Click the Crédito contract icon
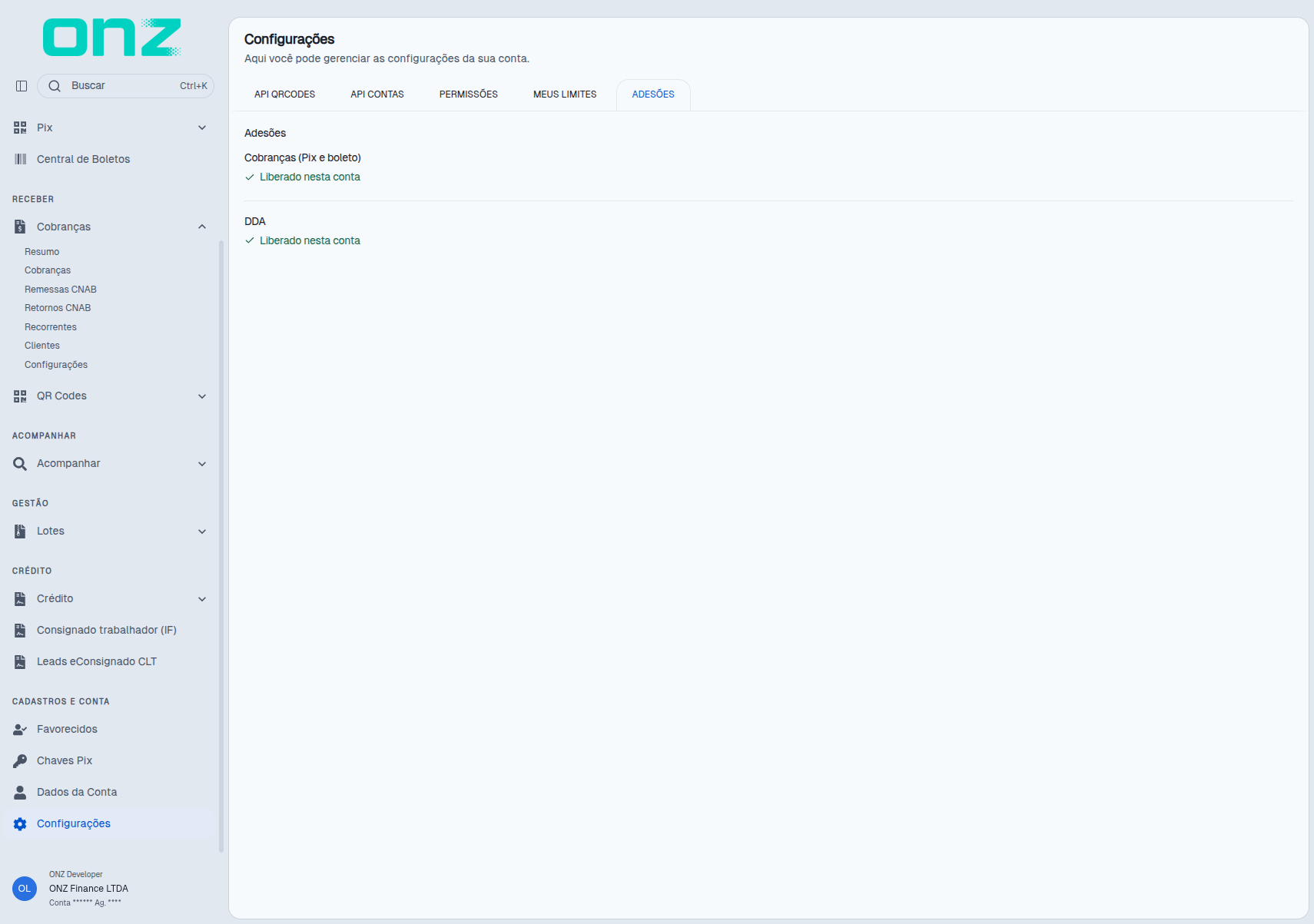 [x=20, y=599]
